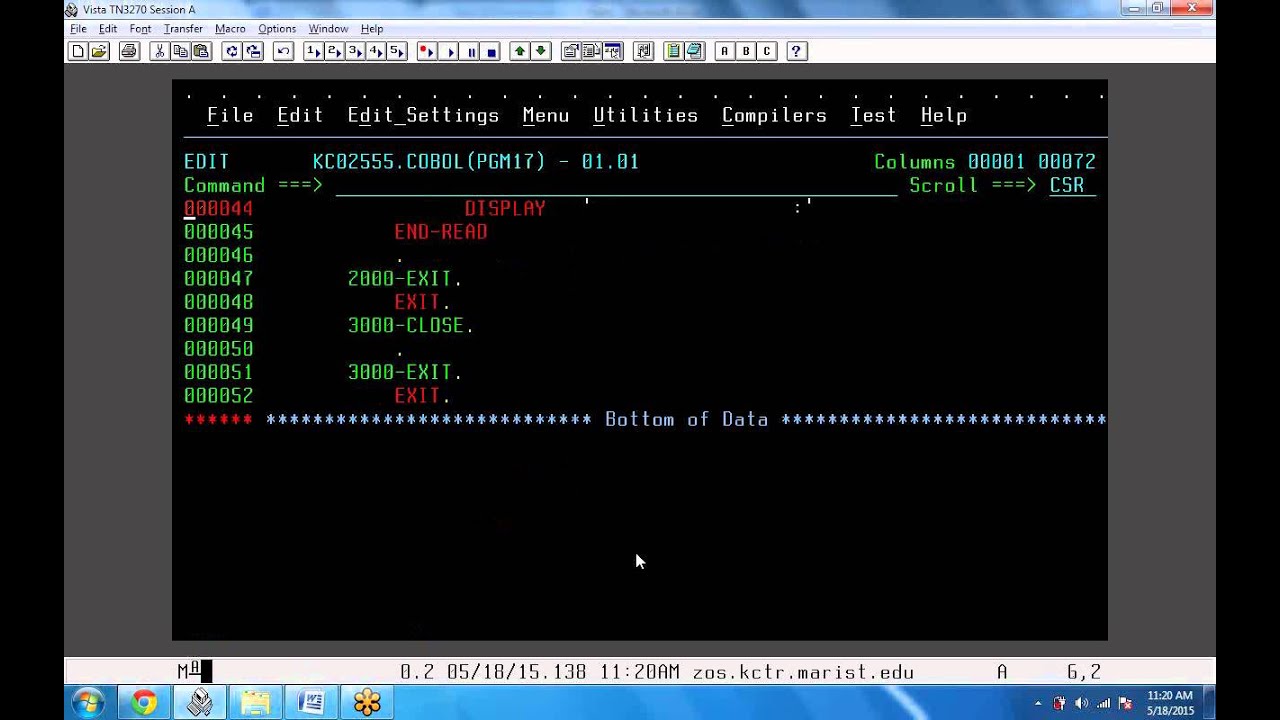
Task: Run macro 4 from the toolbar
Action: coord(376,51)
